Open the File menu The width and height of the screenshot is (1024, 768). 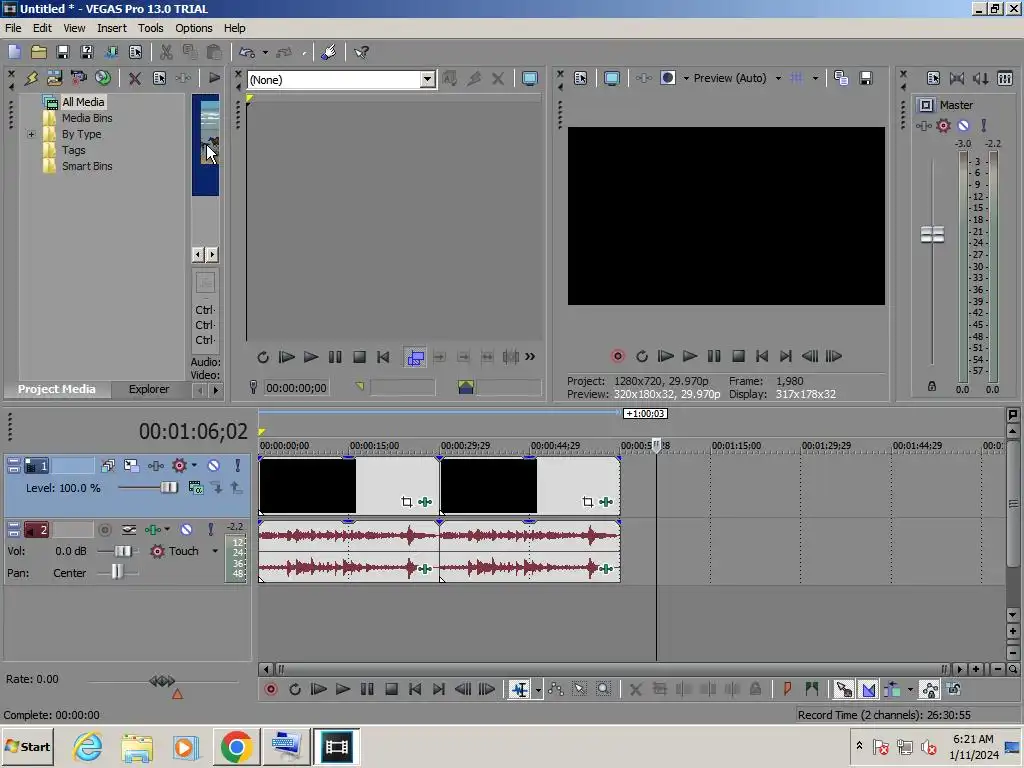tap(13, 28)
